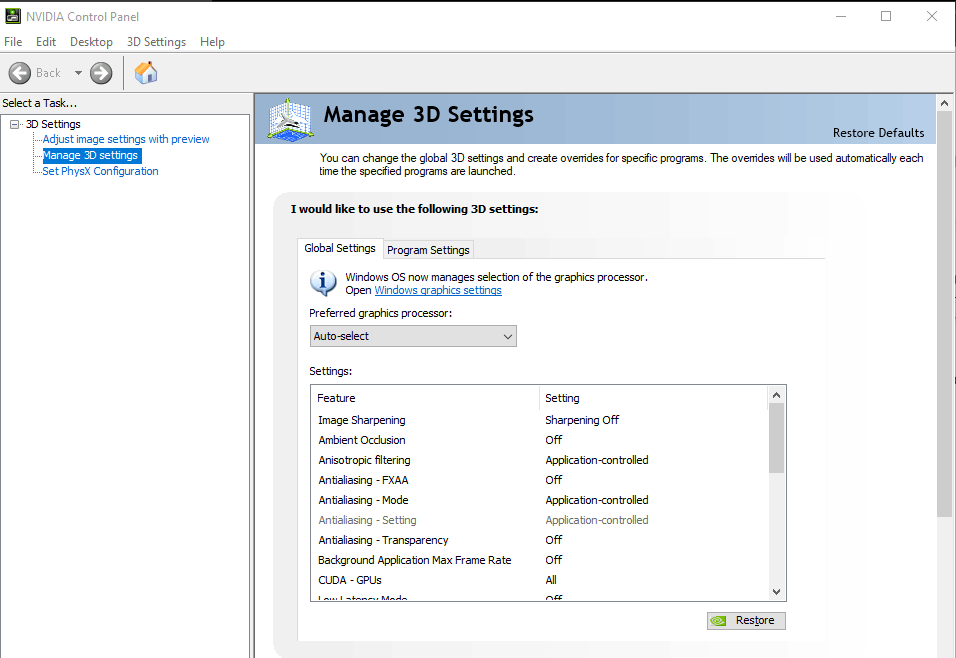Click the CUDA - GPUs All value
This screenshot has height=658, width=956.
[551, 580]
